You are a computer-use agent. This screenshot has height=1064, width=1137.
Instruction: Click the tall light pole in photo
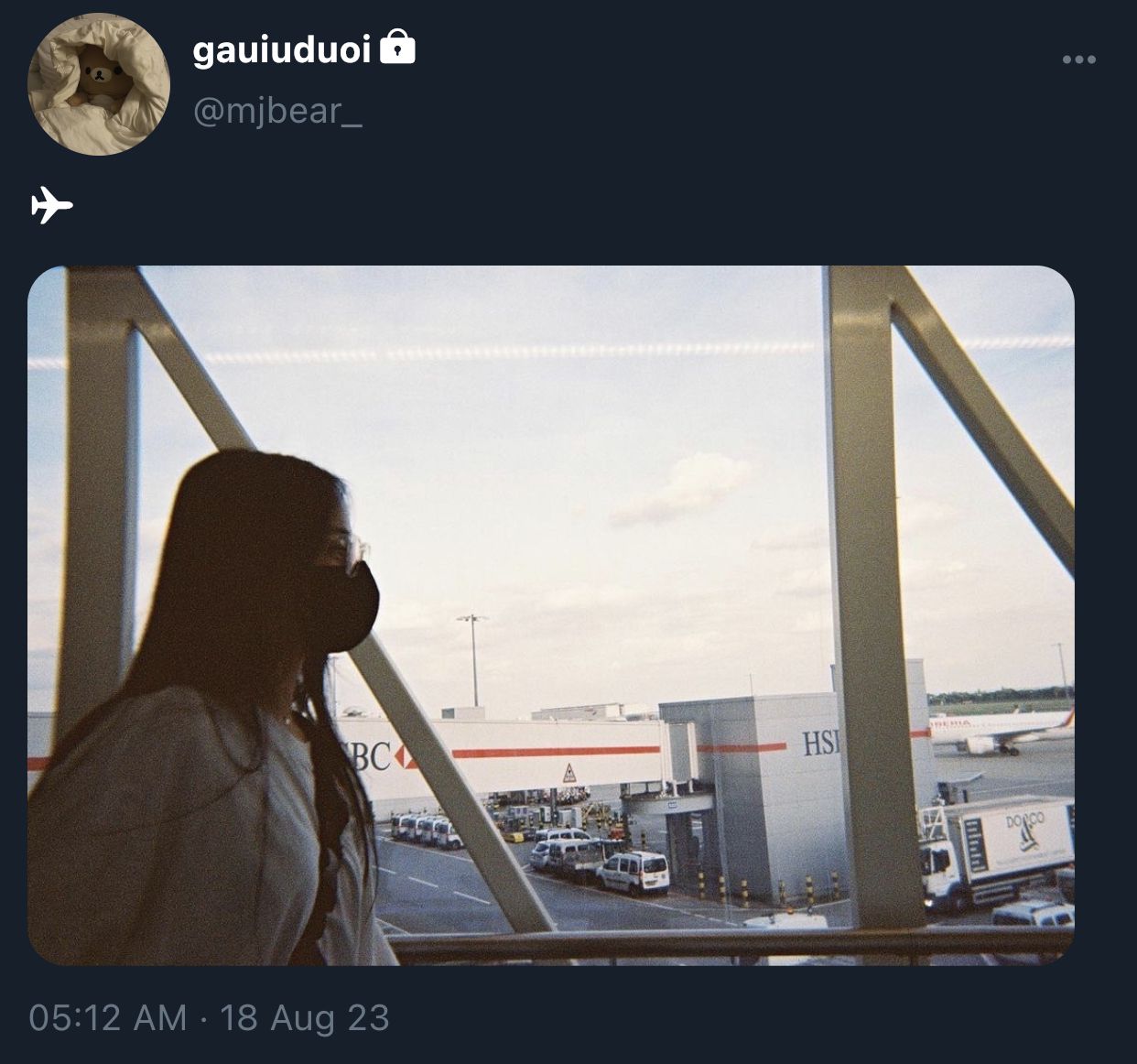tap(473, 659)
